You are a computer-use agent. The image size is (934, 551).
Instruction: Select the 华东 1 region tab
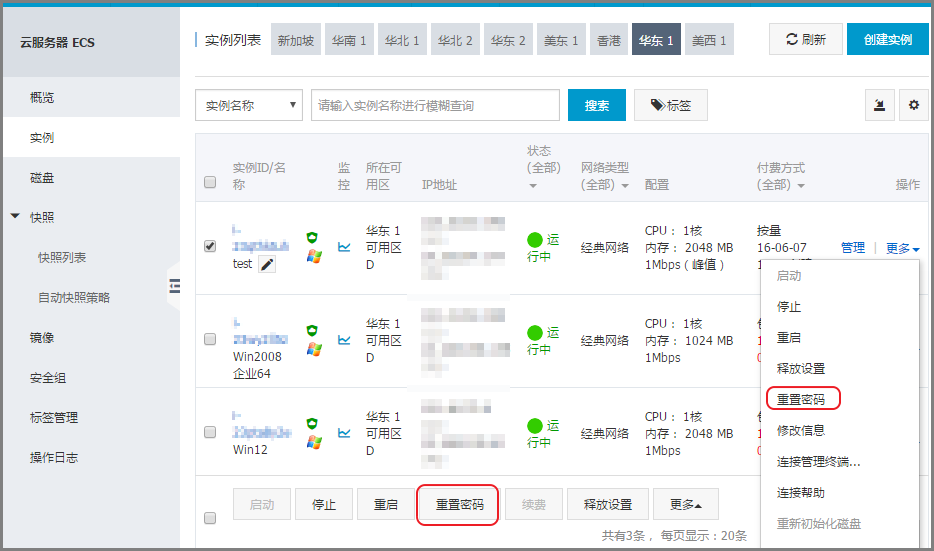(x=656, y=40)
